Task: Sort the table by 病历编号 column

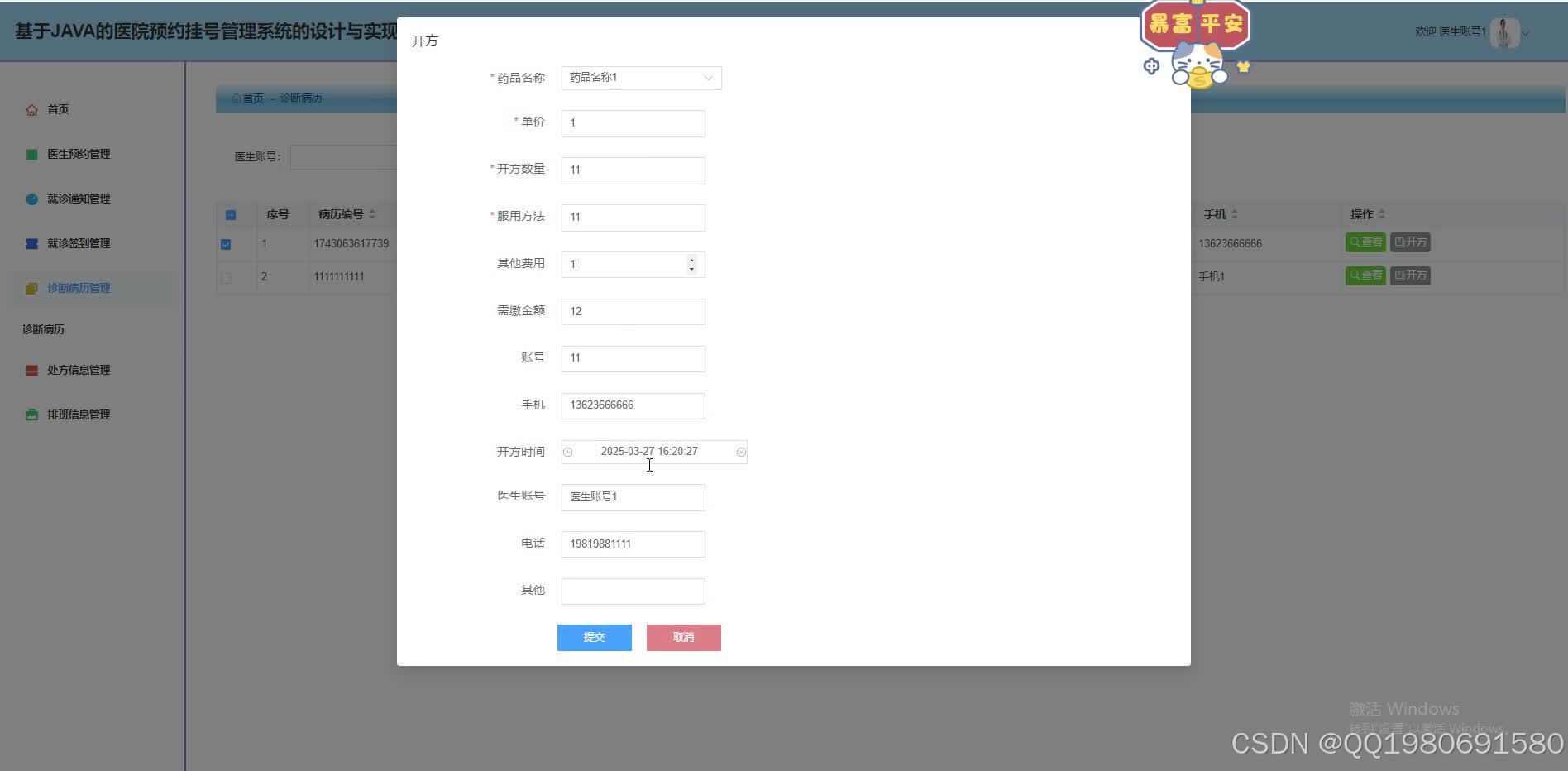Action: [x=372, y=213]
